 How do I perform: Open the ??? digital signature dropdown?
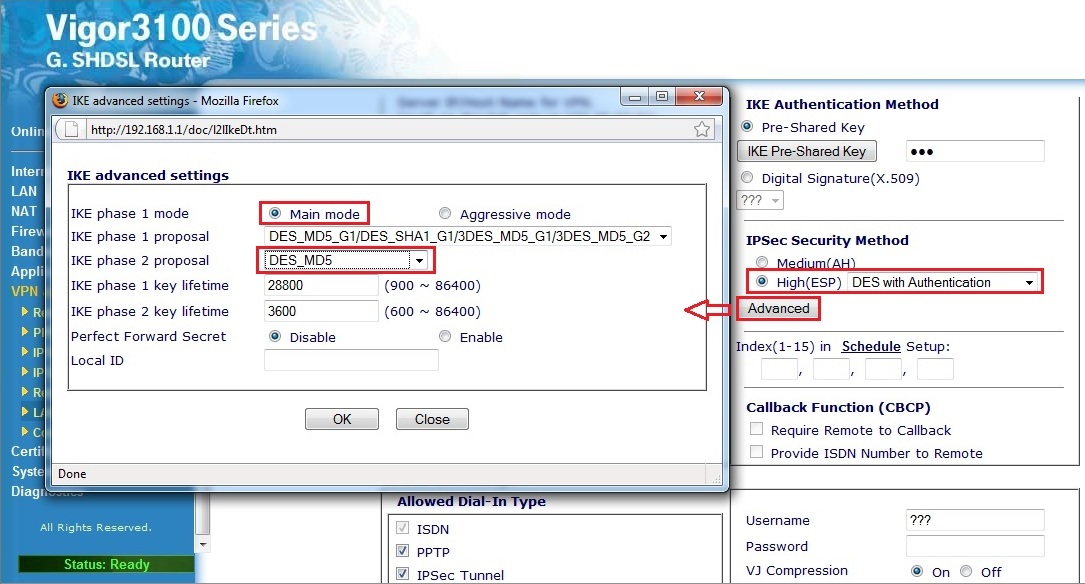760,201
